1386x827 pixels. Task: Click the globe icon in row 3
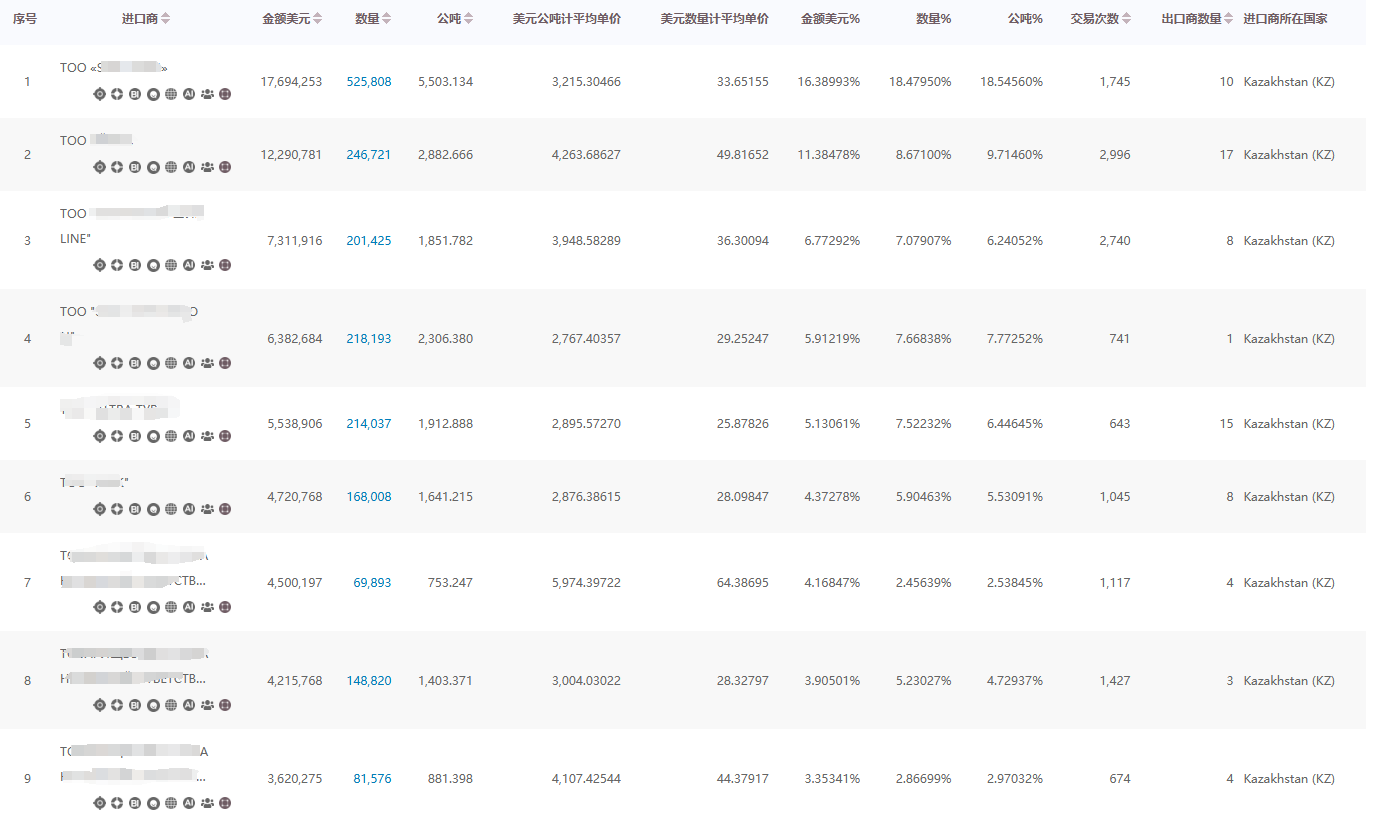171,265
